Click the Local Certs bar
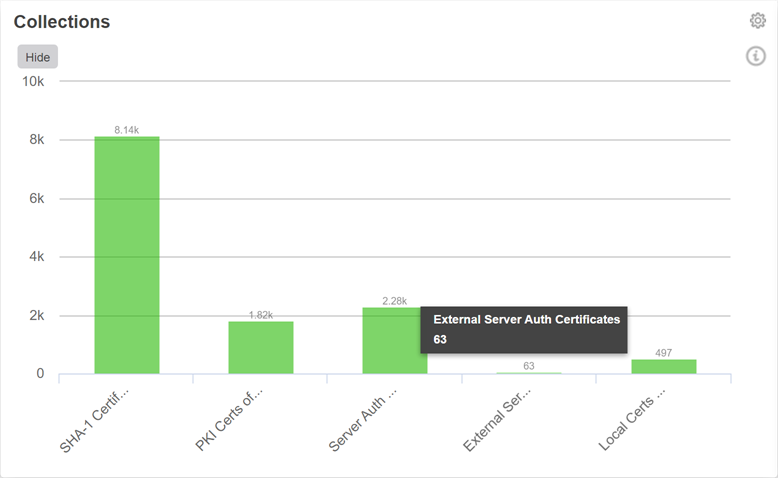The image size is (778, 478). coord(663,366)
